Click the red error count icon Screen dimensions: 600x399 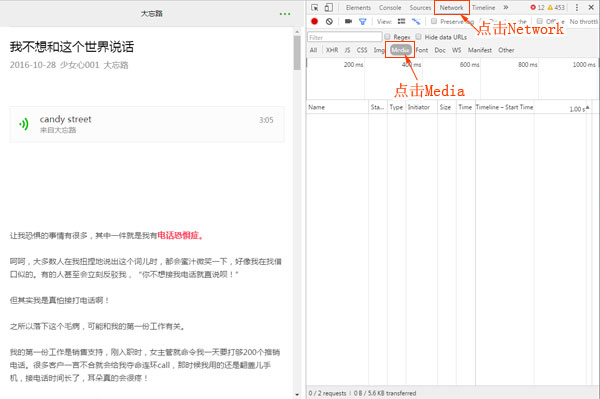tap(533, 7)
